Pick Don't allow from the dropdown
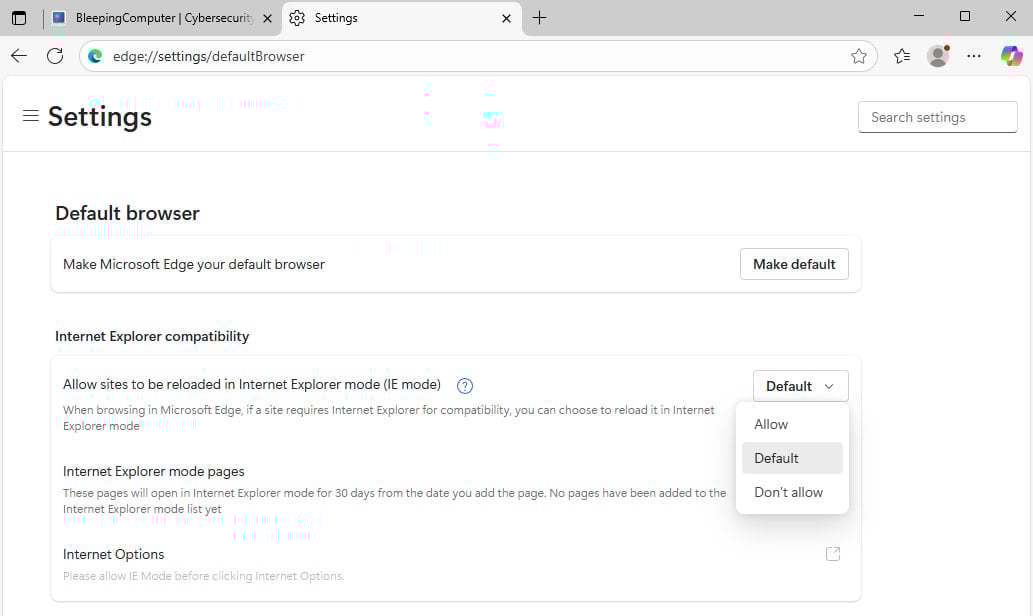This screenshot has width=1033, height=616. click(789, 492)
